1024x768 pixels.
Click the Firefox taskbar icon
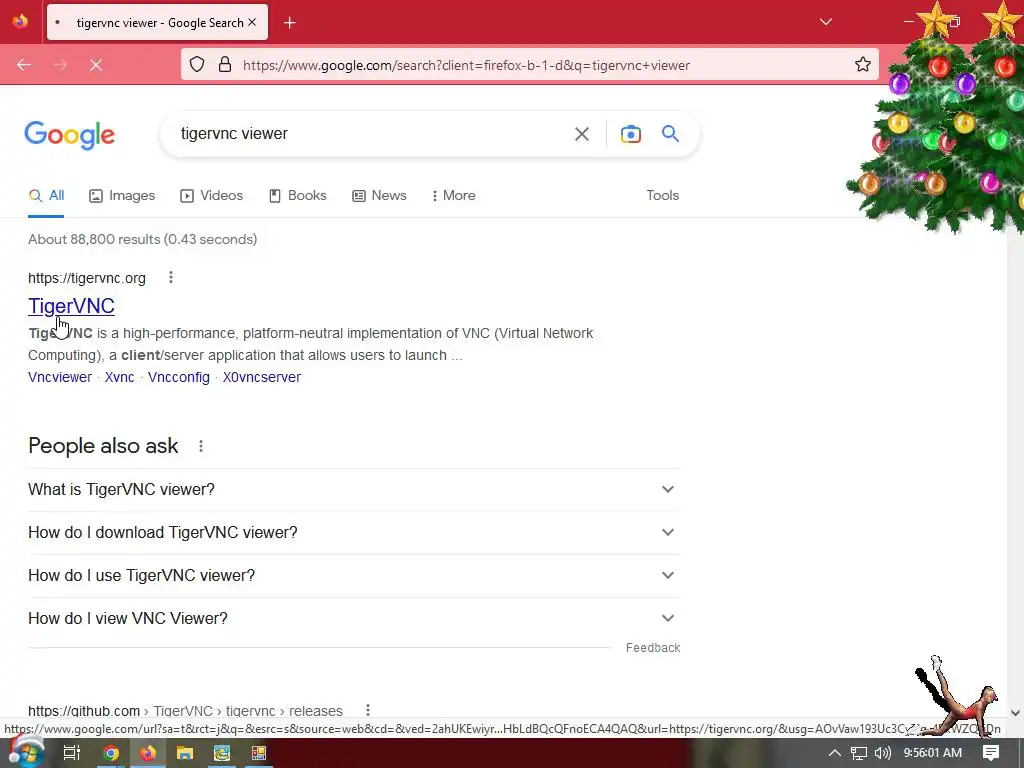pos(148,753)
